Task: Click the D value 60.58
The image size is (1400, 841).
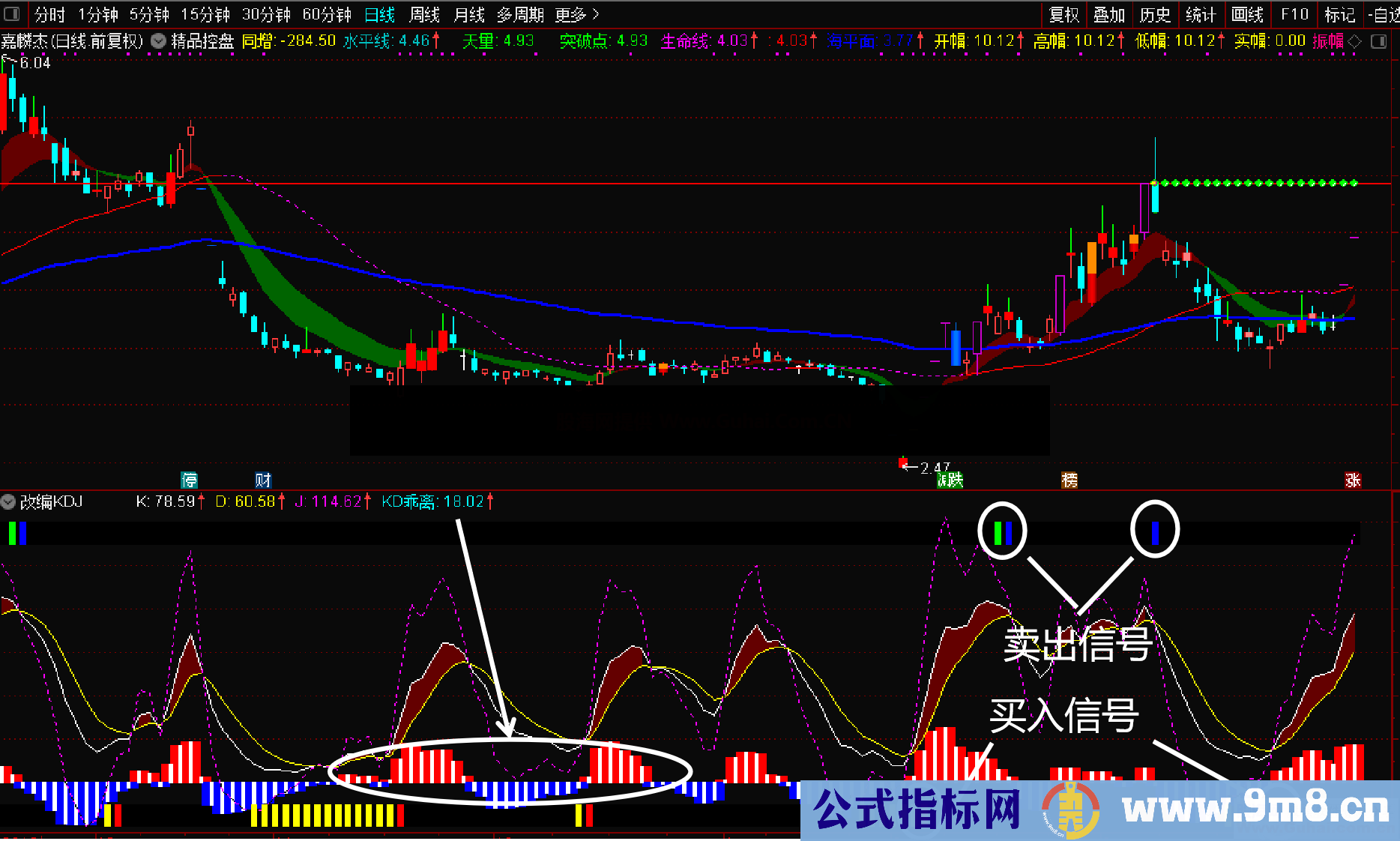Action: click(x=255, y=501)
